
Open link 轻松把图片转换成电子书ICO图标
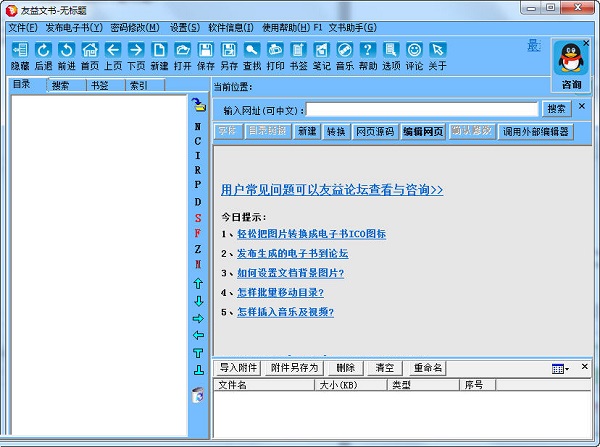[311, 234]
